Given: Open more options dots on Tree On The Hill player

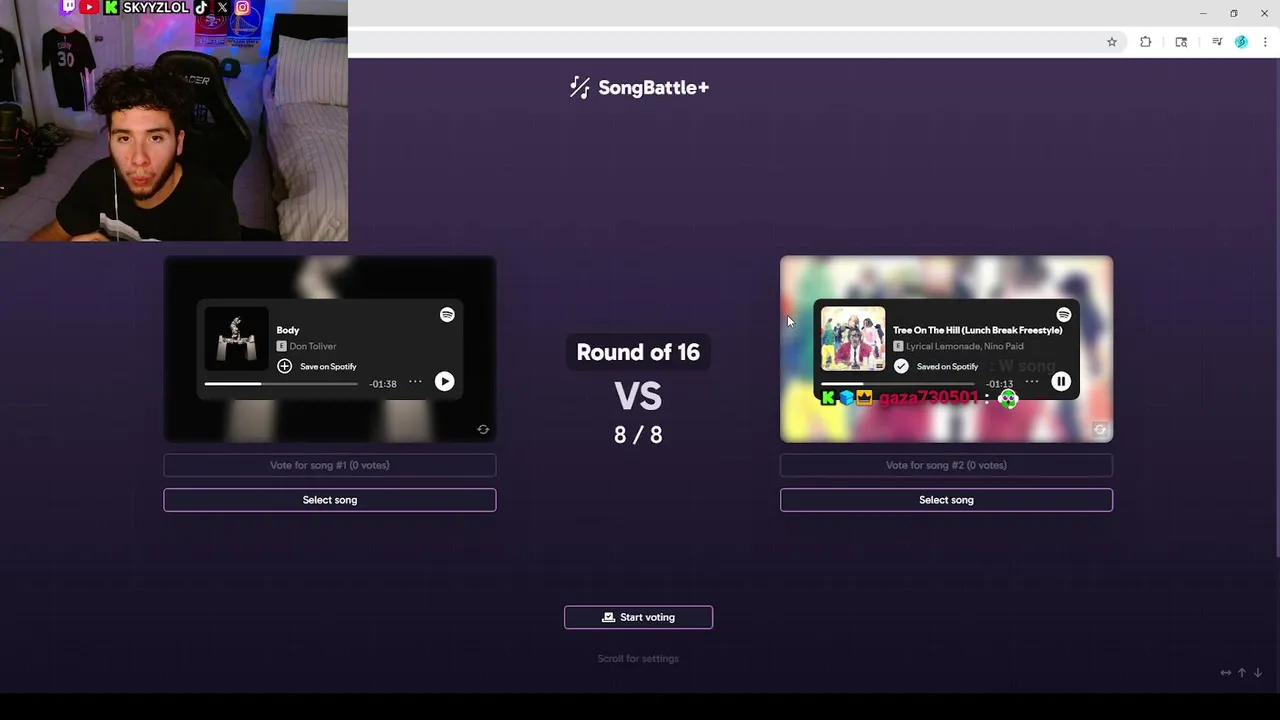Looking at the screenshot, I should tap(1032, 382).
